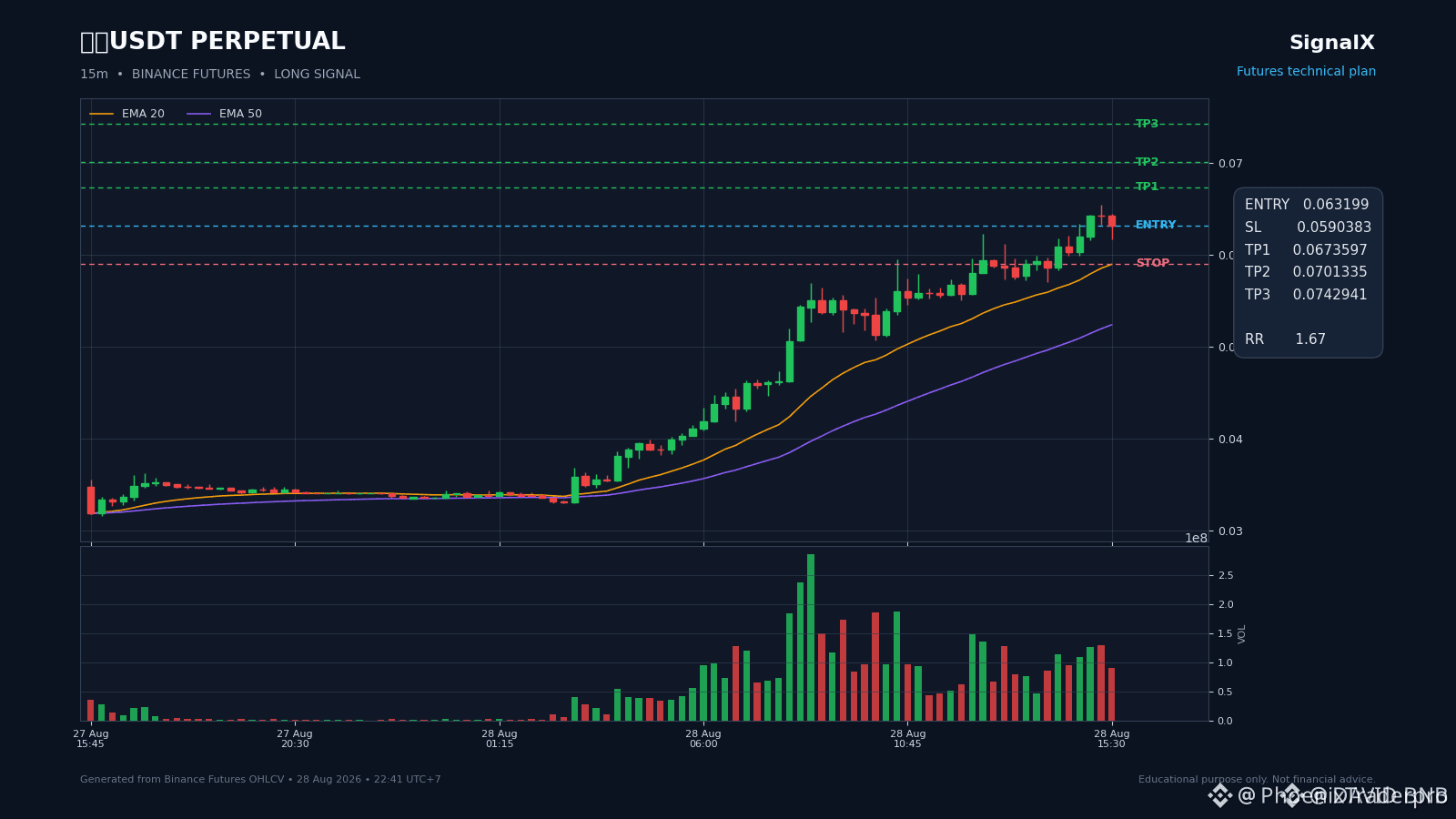Click the '28 Aug 15:30' time label

(x=1112, y=739)
